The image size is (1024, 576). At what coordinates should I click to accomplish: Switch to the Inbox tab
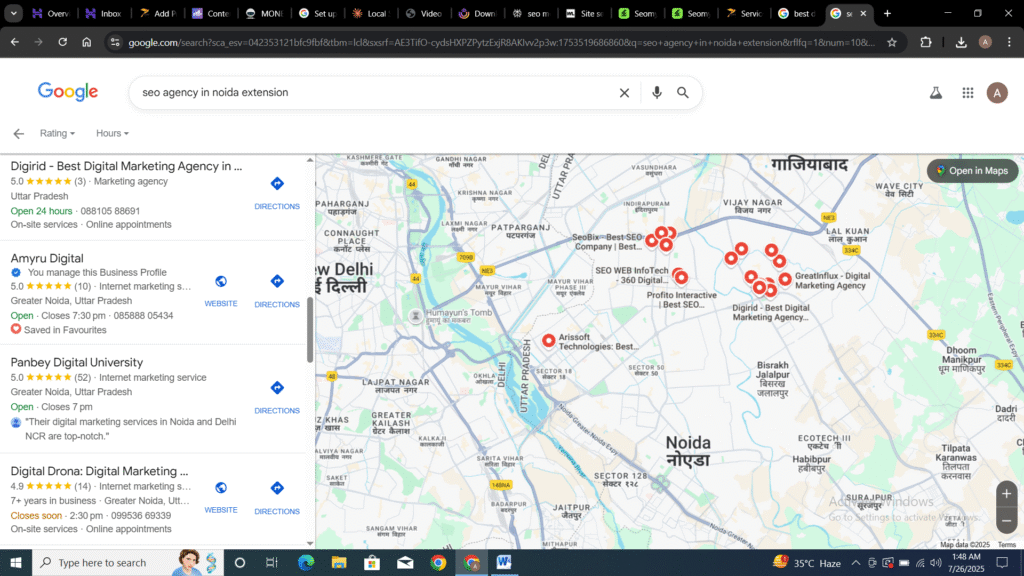(x=104, y=13)
